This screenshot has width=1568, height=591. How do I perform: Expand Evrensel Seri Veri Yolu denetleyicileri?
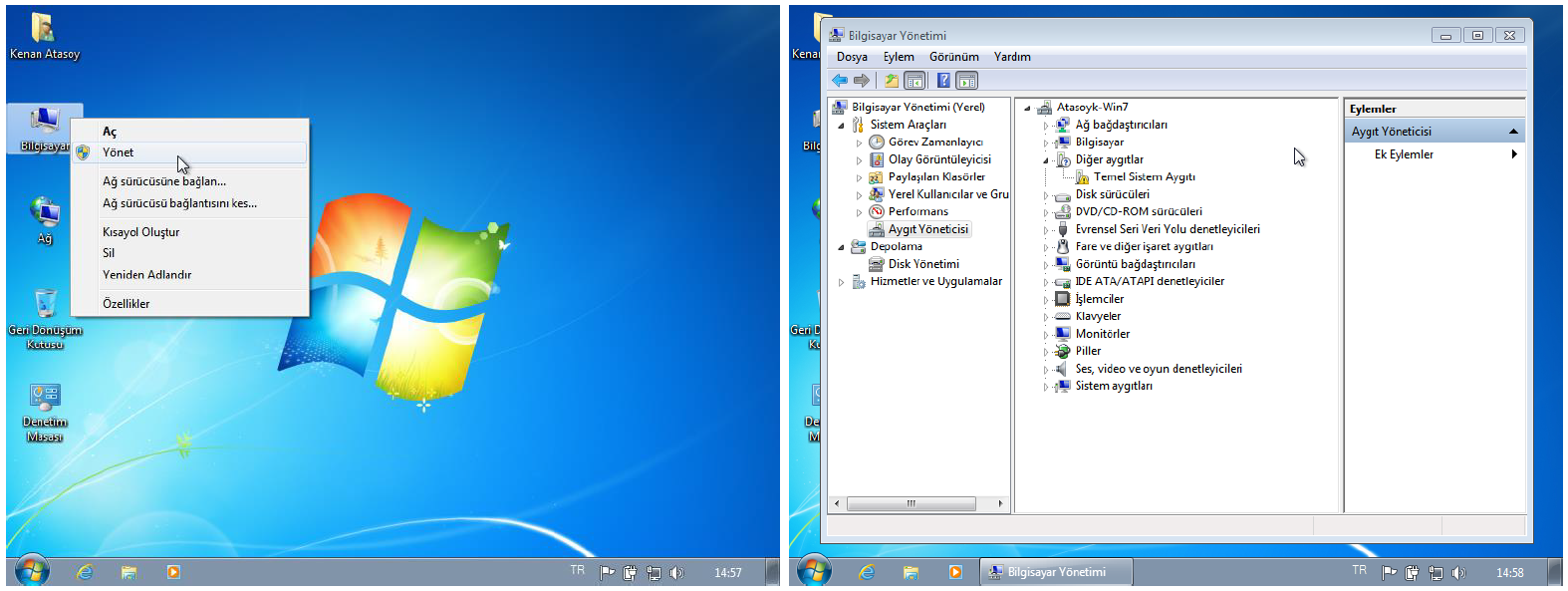coord(1045,230)
